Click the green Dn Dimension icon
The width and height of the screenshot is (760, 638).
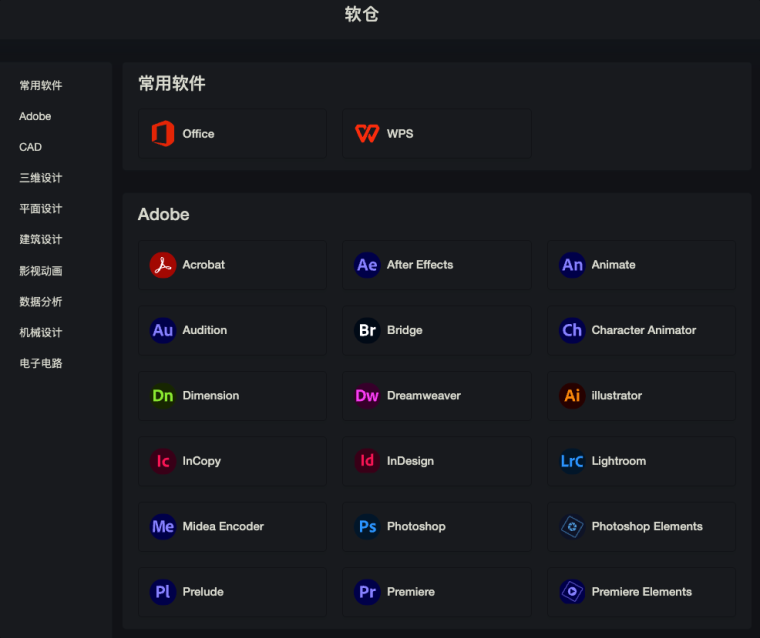point(163,396)
